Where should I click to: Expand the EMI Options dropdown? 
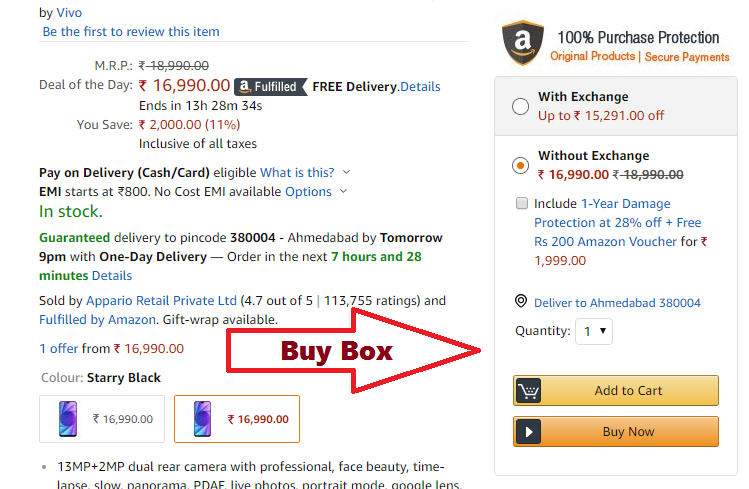(316, 191)
